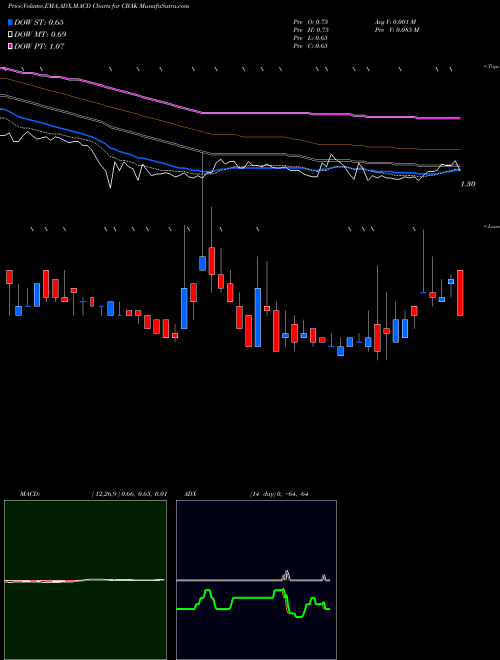Select the 'DOW PT: 1.07' legend label
The width and height of the screenshot is (500, 660).
[x=39, y=46]
